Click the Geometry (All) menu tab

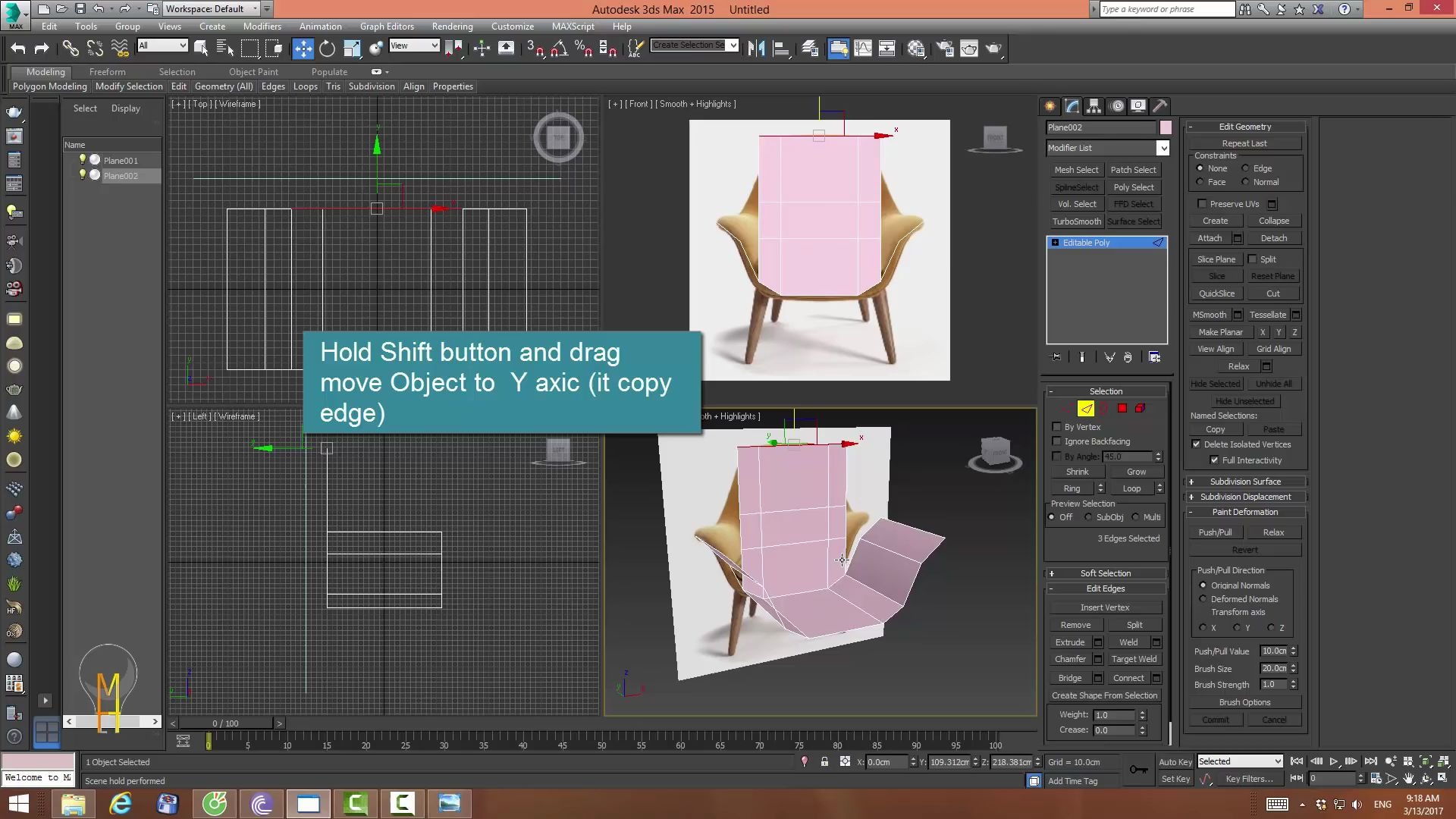click(x=223, y=86)
